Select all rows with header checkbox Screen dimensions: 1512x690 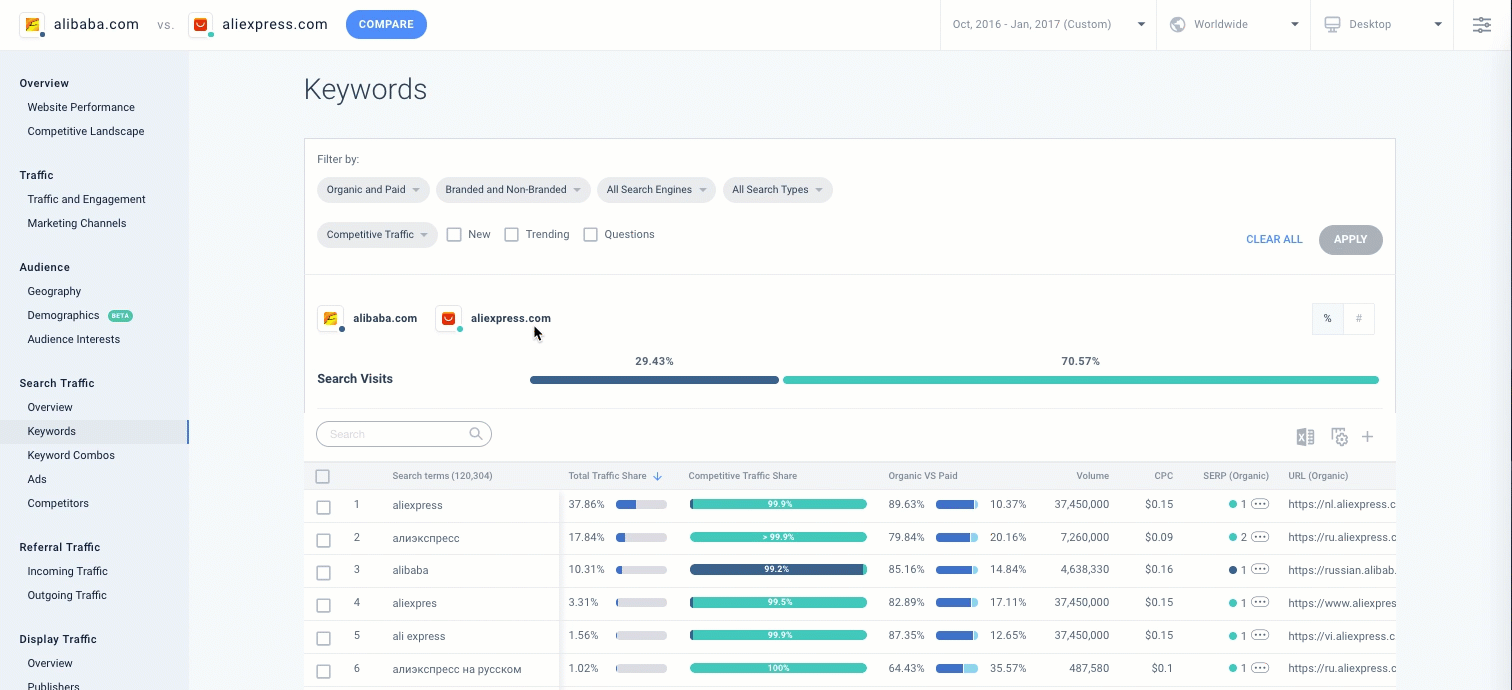pos(322,477)
